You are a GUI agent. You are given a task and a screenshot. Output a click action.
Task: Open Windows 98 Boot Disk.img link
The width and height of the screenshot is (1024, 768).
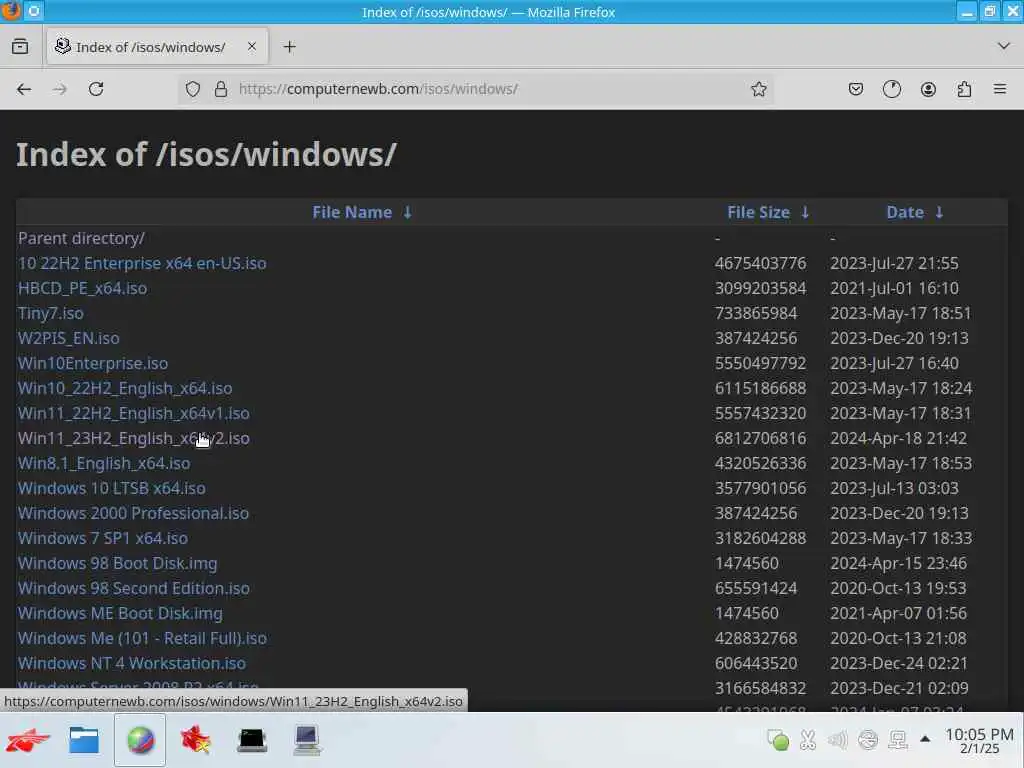(x=118, y=564)
